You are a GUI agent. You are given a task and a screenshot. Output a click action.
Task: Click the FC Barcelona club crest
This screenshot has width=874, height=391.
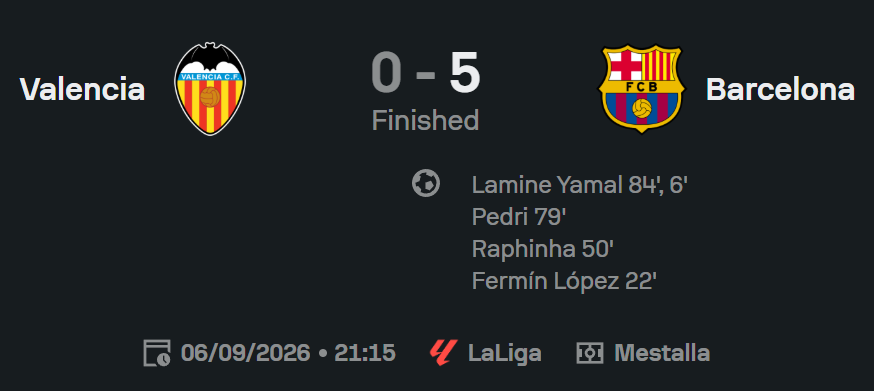point(641,89)
